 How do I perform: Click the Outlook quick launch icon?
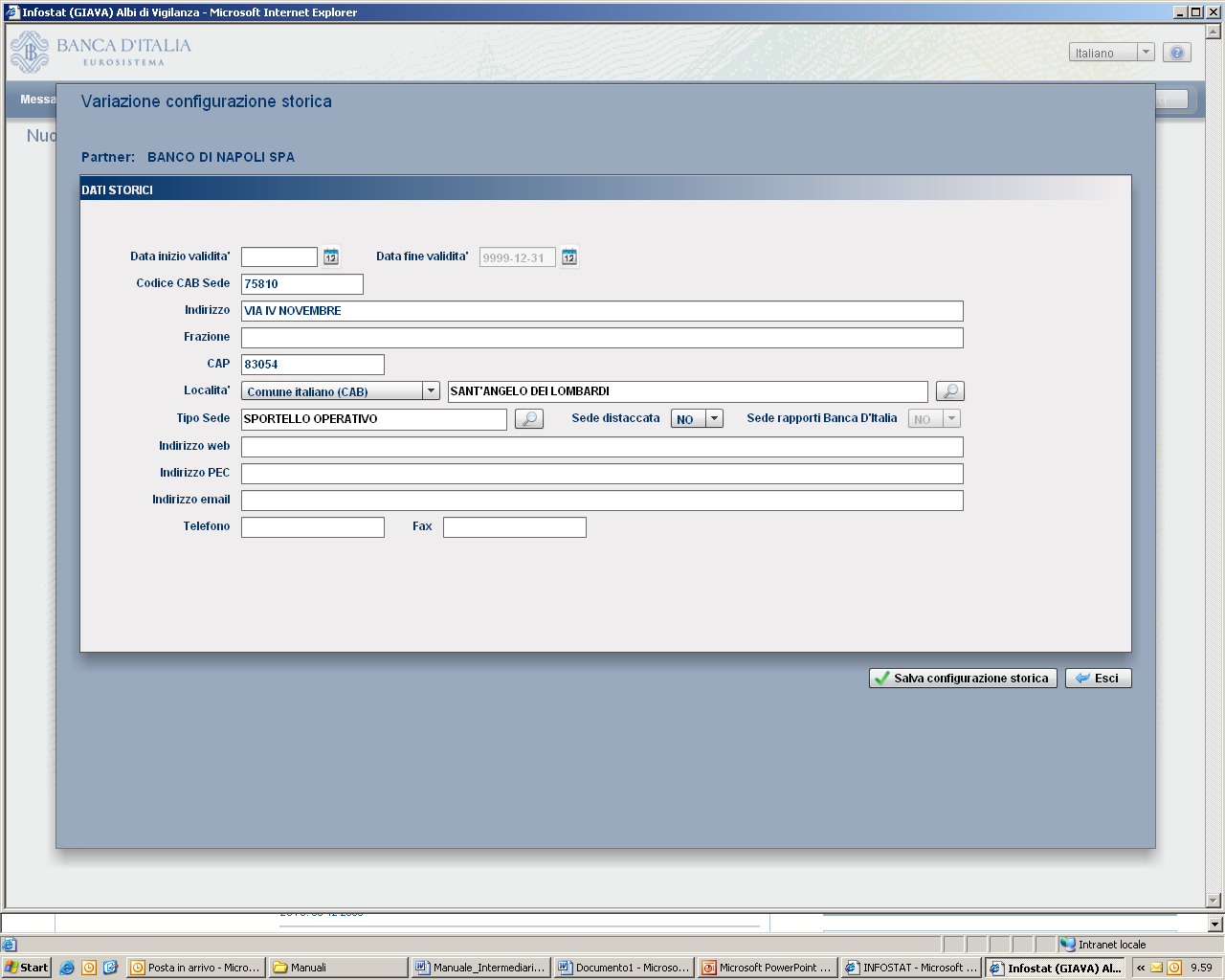[89, 968]
